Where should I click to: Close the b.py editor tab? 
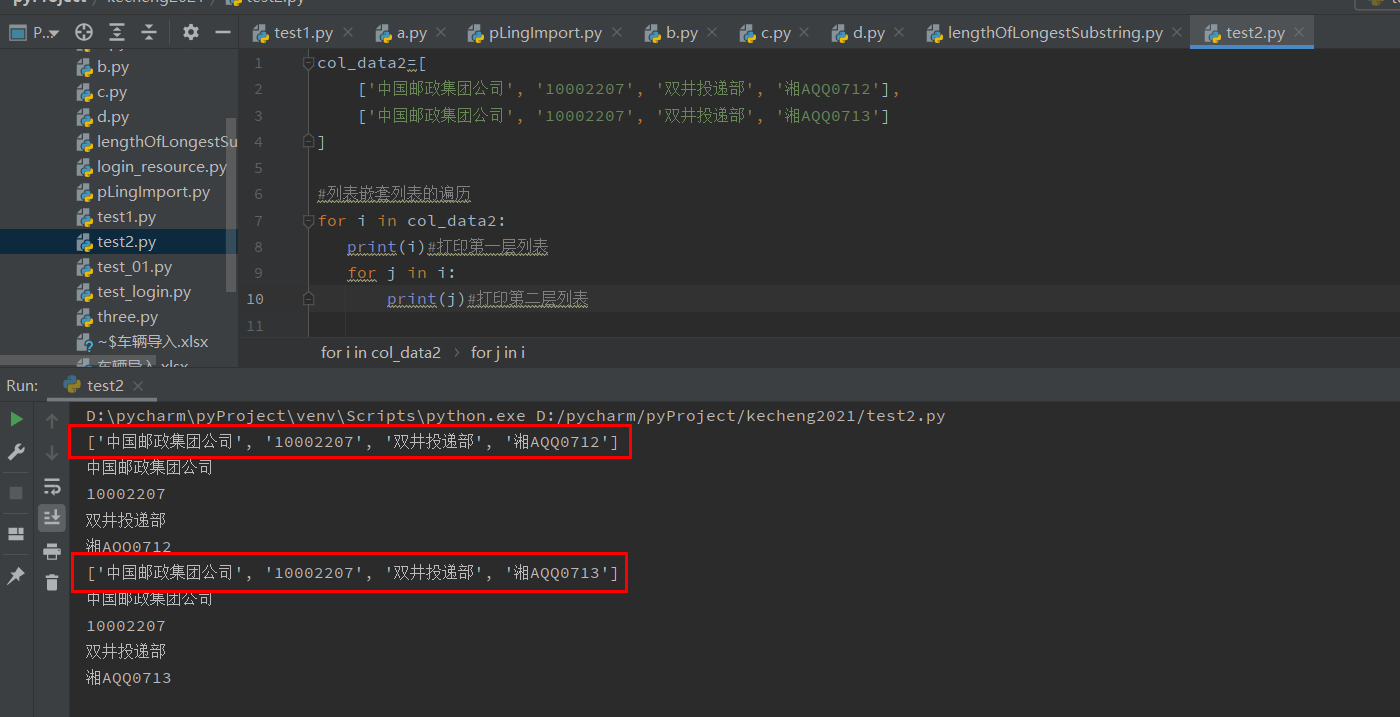[x=712, y=33]
